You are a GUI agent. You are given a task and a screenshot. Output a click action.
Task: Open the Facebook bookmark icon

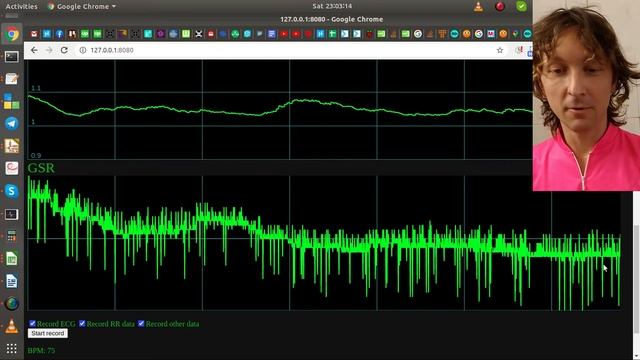(60, 34)
